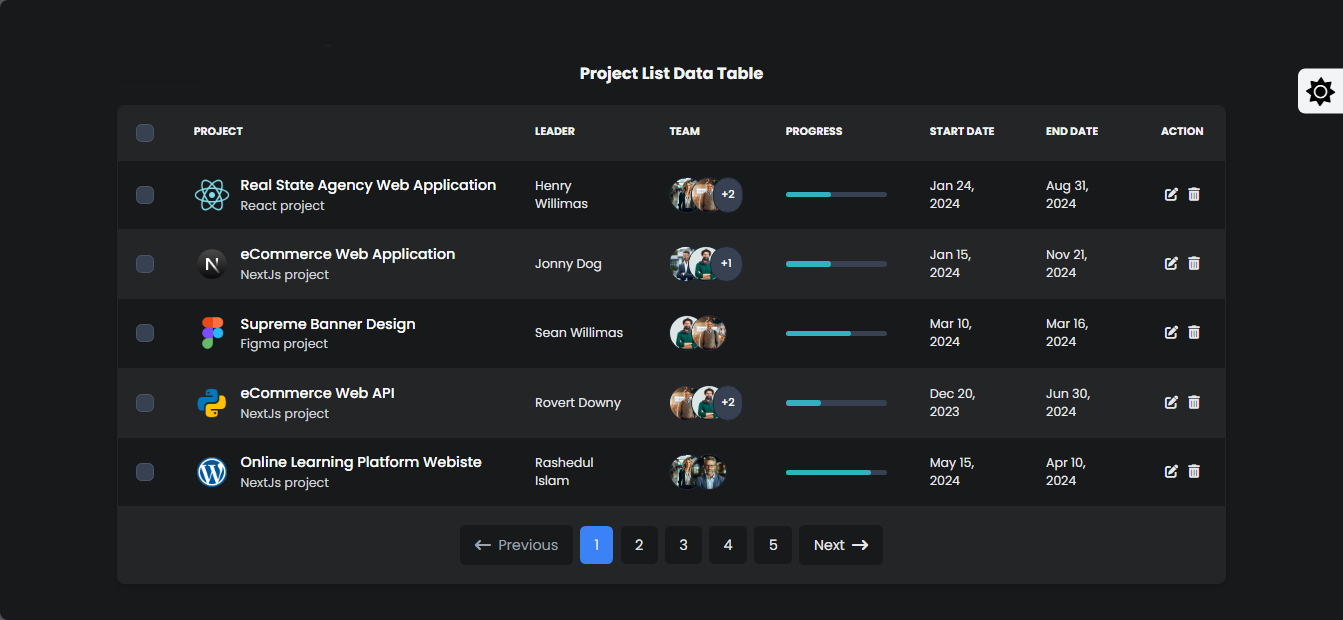Click edit icon for Real State Agency project

click(1171, 194)
